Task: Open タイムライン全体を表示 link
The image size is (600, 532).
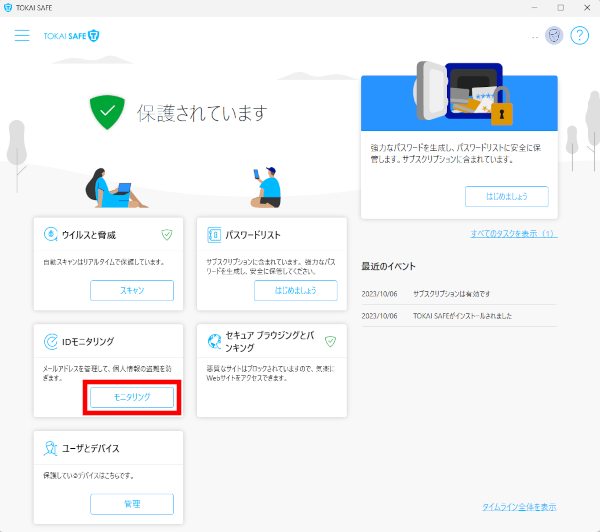Action: point(519,507)
